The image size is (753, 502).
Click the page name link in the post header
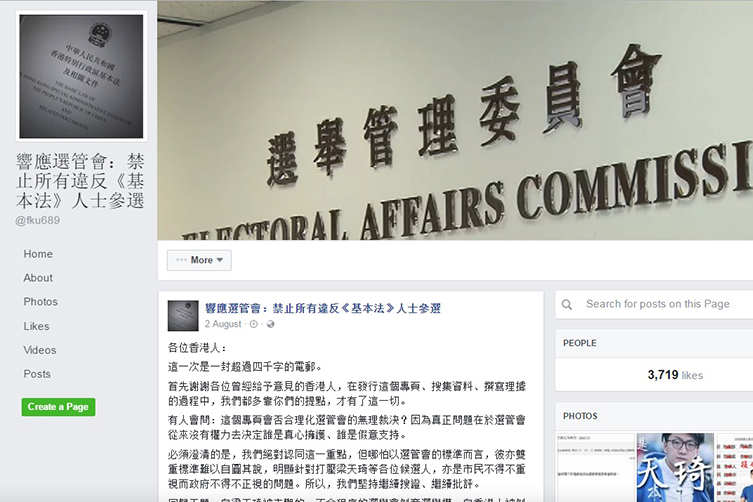pyautogui.click(x=323, y=308)
